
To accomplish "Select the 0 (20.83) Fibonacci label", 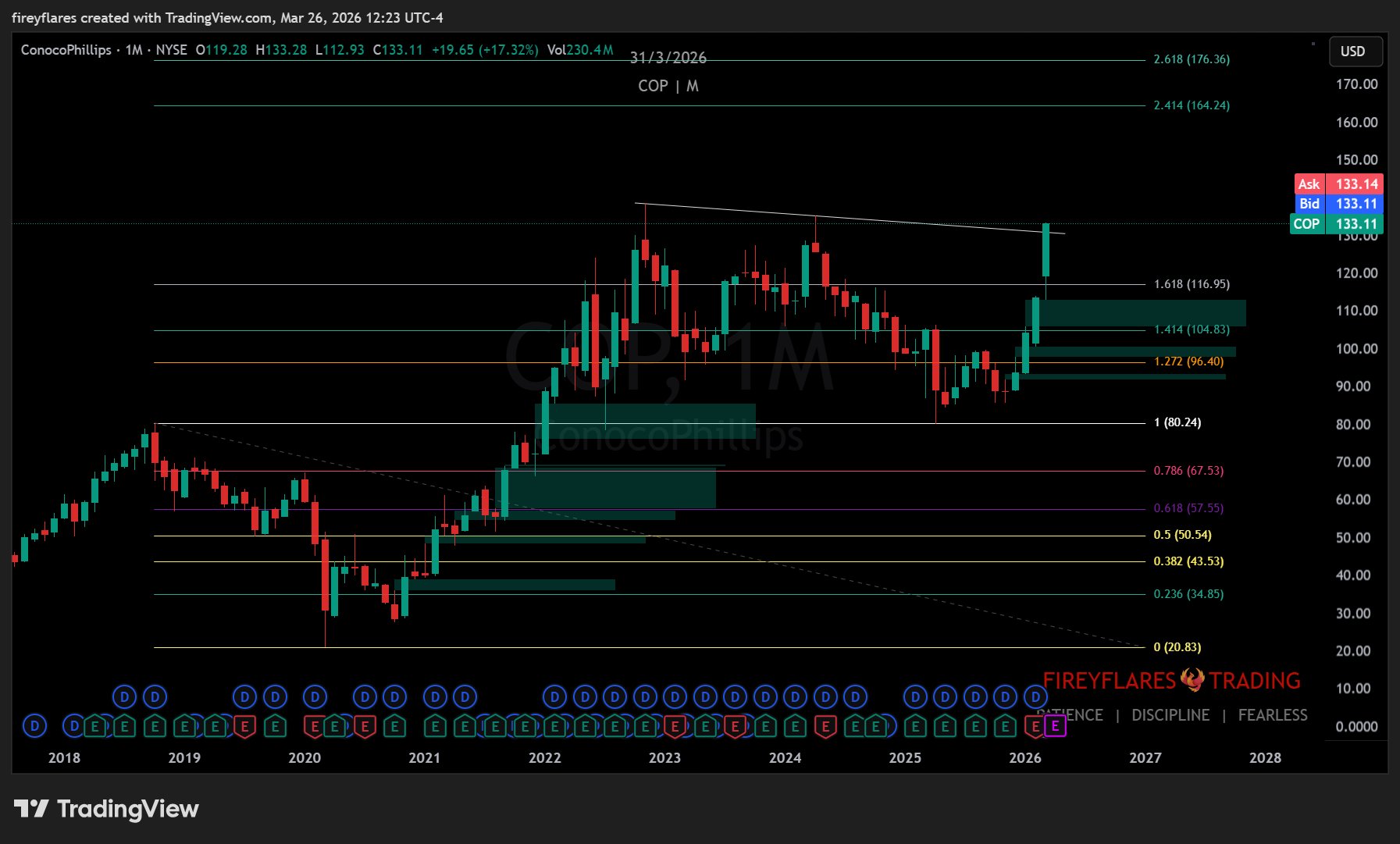I will click(1177, 647).
